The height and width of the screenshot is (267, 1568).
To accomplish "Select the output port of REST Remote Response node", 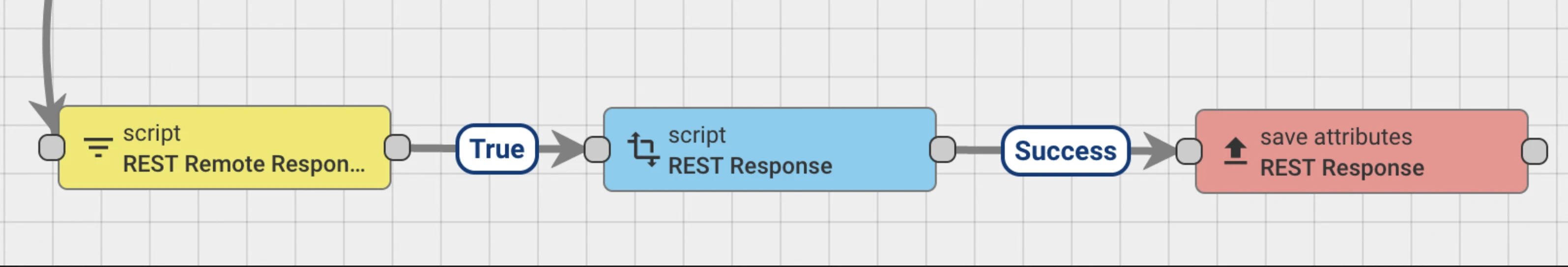I will [x=398, y=148].
